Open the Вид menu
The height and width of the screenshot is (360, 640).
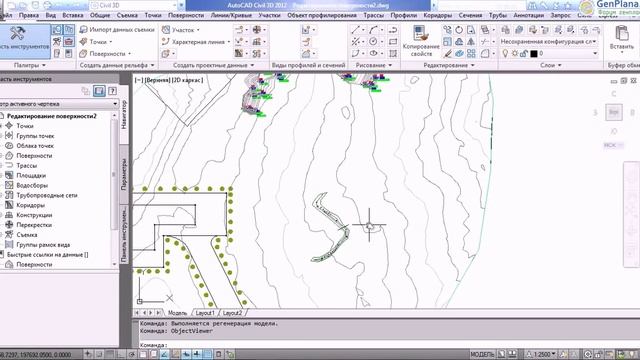tap(51, 15)
